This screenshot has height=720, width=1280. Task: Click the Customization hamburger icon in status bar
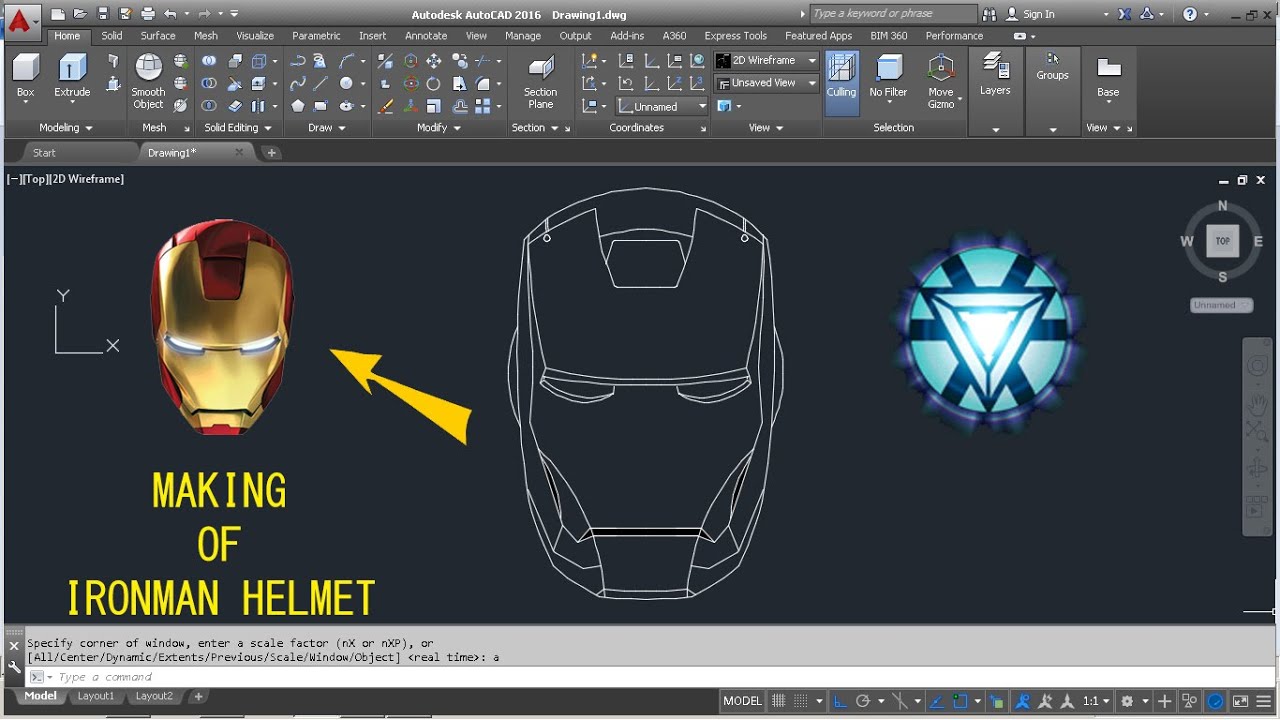click(1264, 701)
